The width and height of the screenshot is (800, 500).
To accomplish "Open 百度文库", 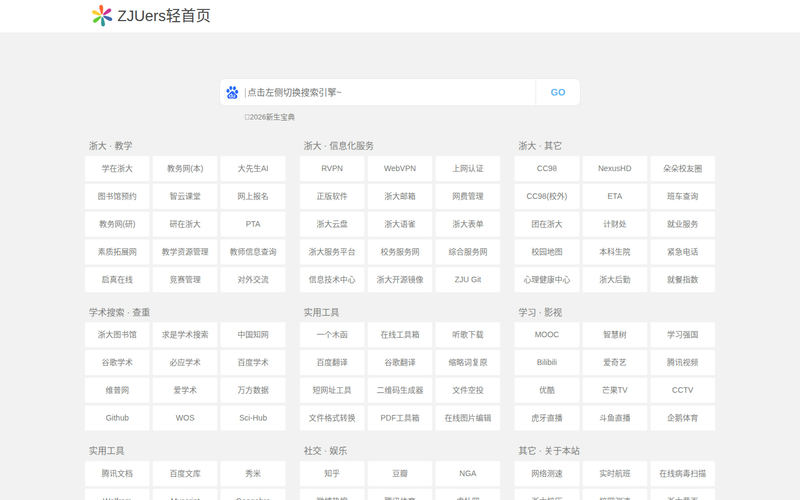I will [185, 473].
